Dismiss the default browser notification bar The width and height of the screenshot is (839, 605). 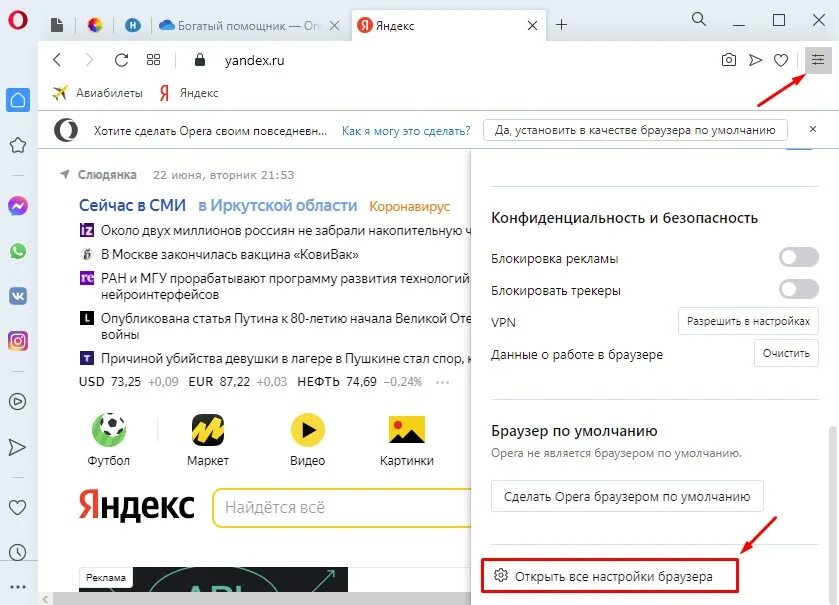[813, 129]
